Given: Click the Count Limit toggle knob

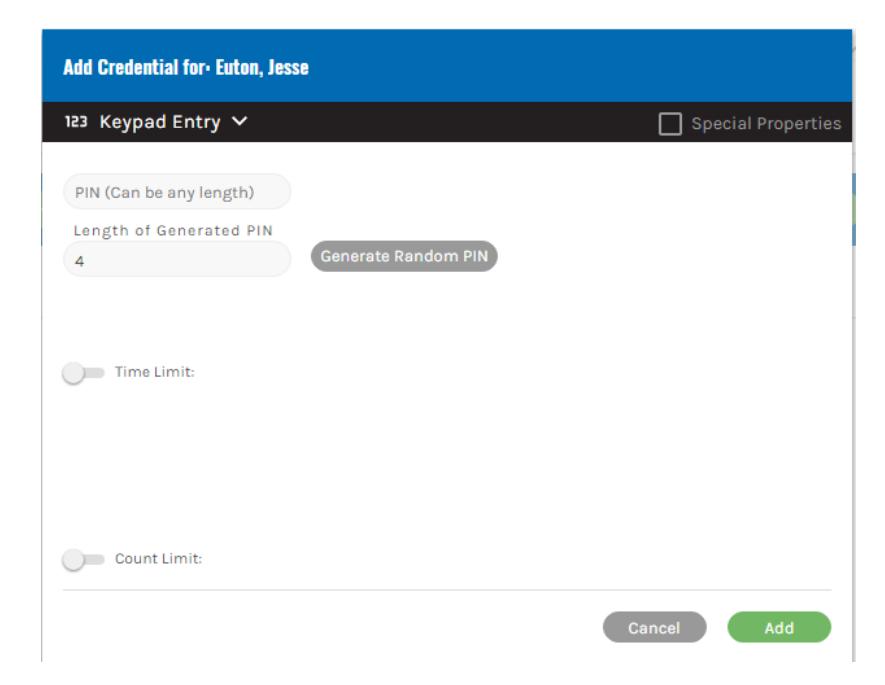Looking at the screenshot, I should (x=73, y=560).
